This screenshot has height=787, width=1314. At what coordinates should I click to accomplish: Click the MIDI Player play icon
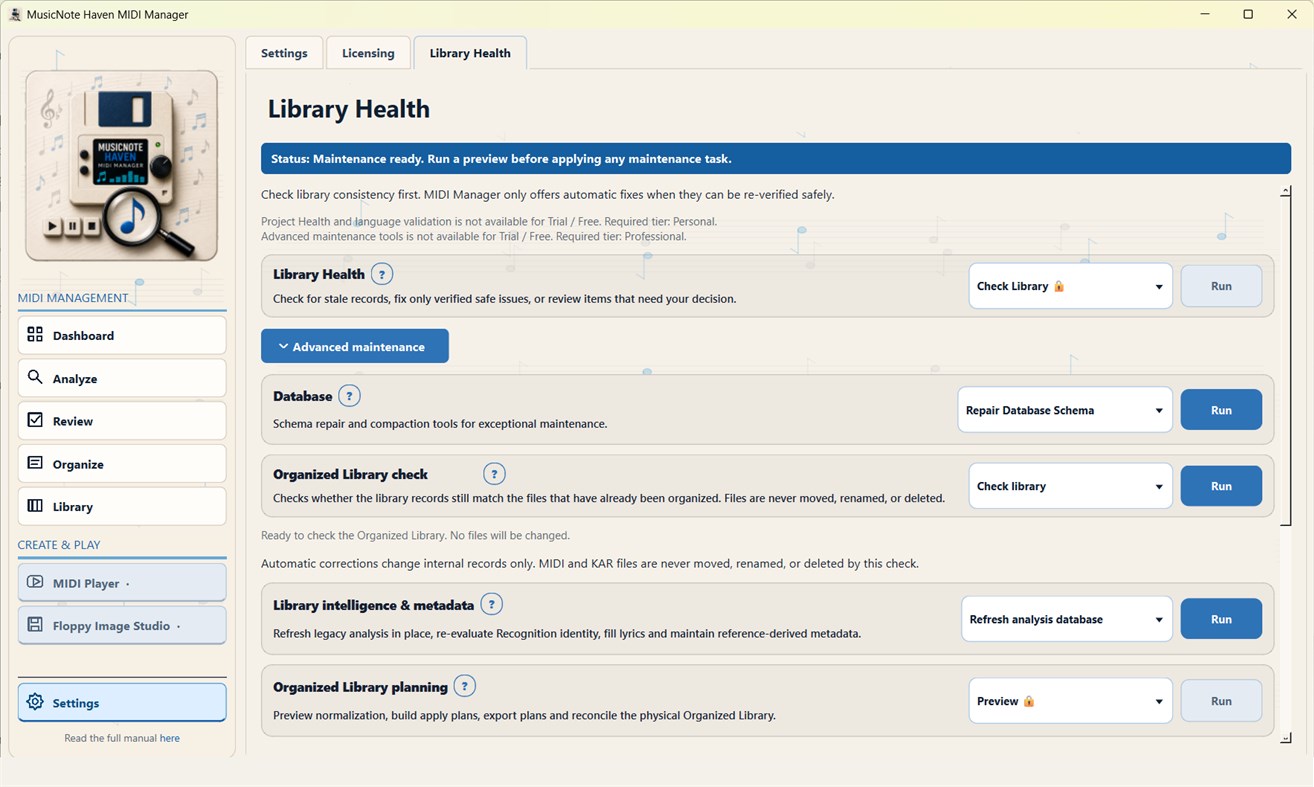point(35,582)
